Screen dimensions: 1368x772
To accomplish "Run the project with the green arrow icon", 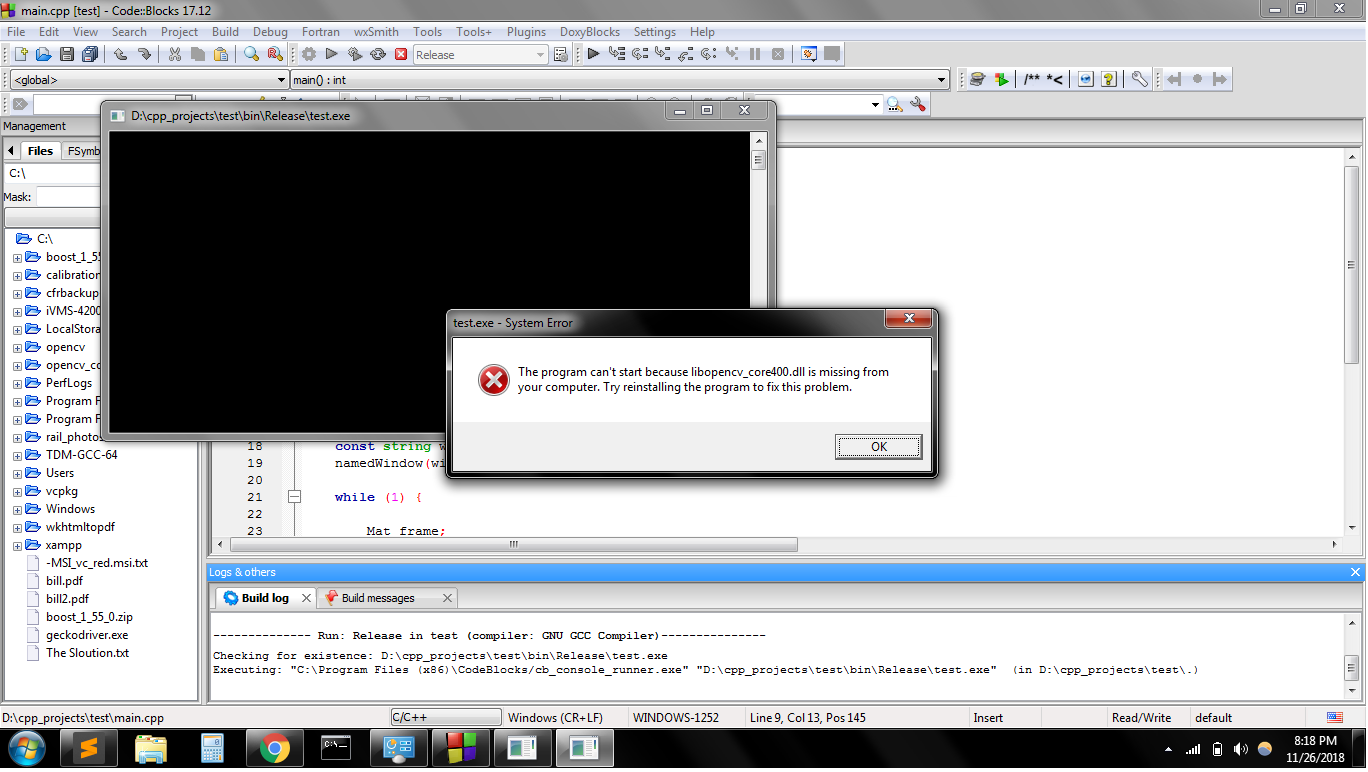I will pos(331,54).
